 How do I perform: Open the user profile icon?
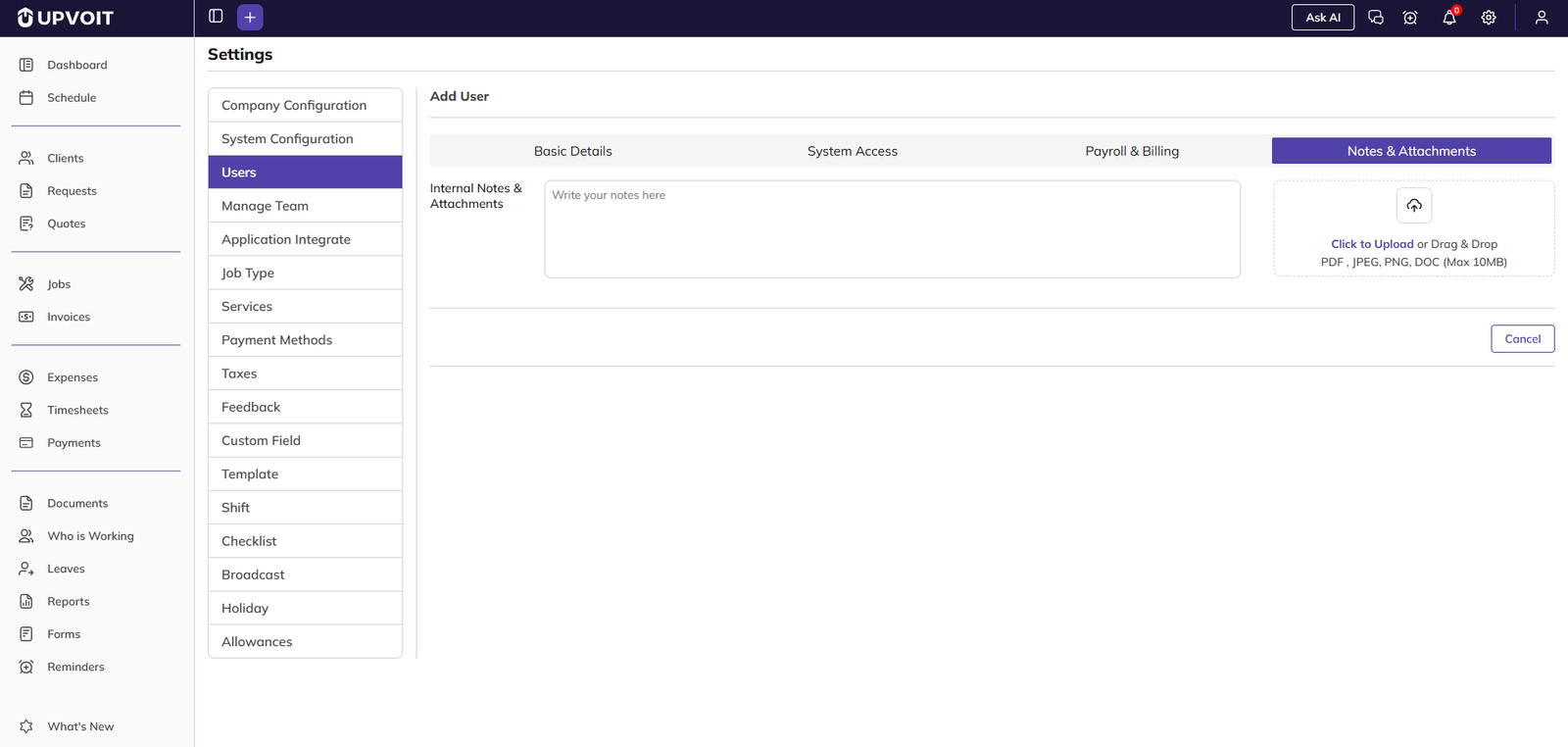tap(1542, 18)
